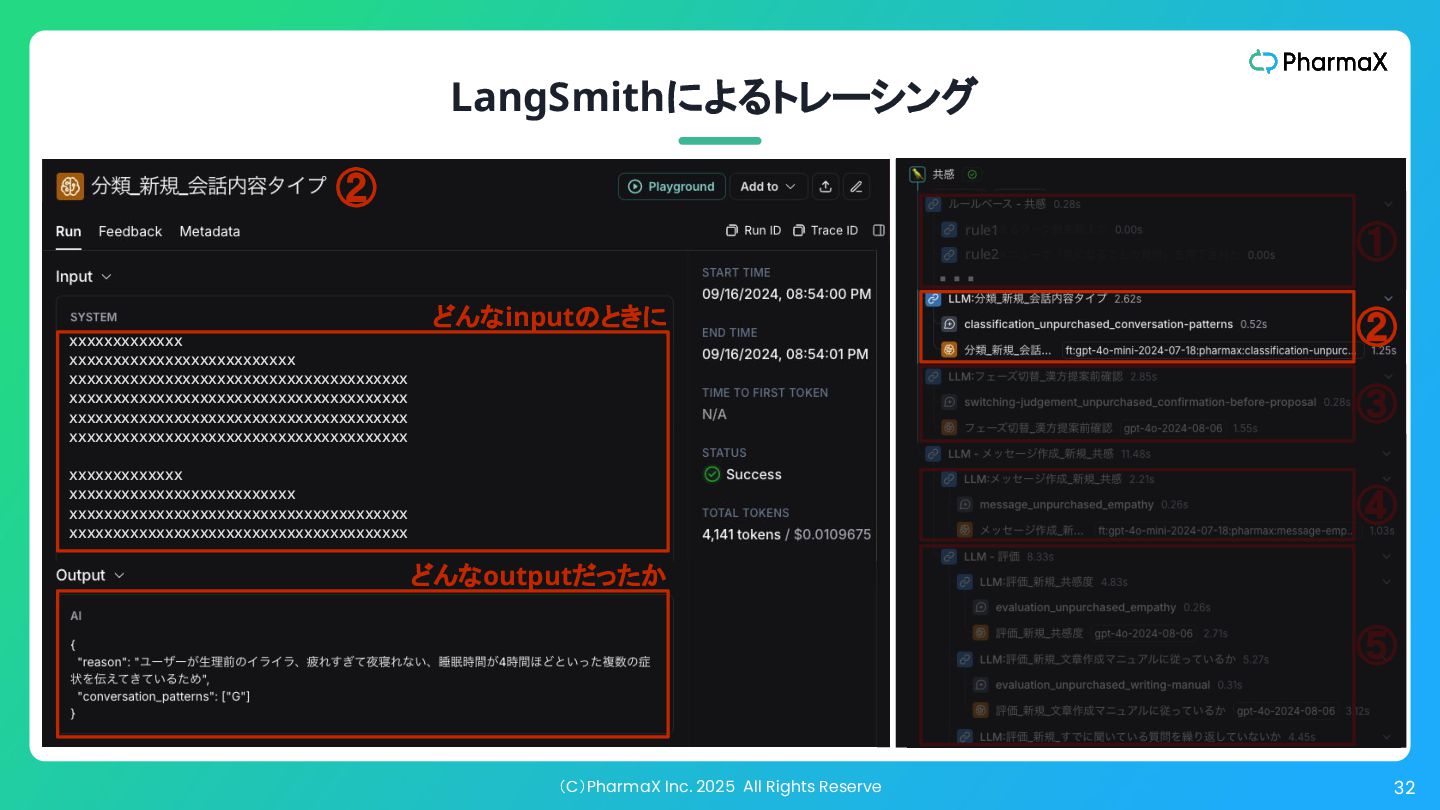Open the run in Playground

(672, 187)
